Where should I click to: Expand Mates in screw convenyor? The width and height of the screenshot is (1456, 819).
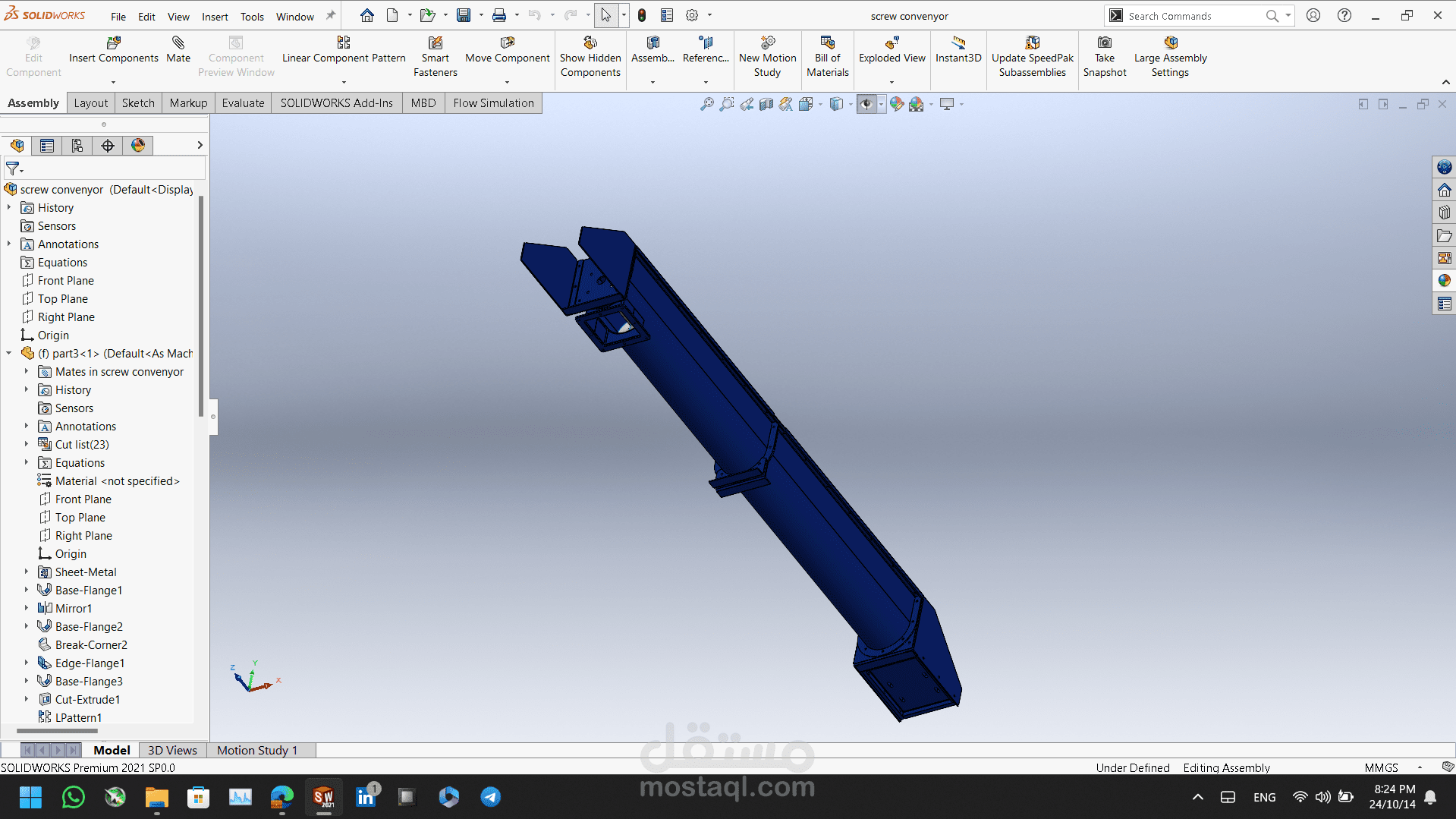click(27, 371)
